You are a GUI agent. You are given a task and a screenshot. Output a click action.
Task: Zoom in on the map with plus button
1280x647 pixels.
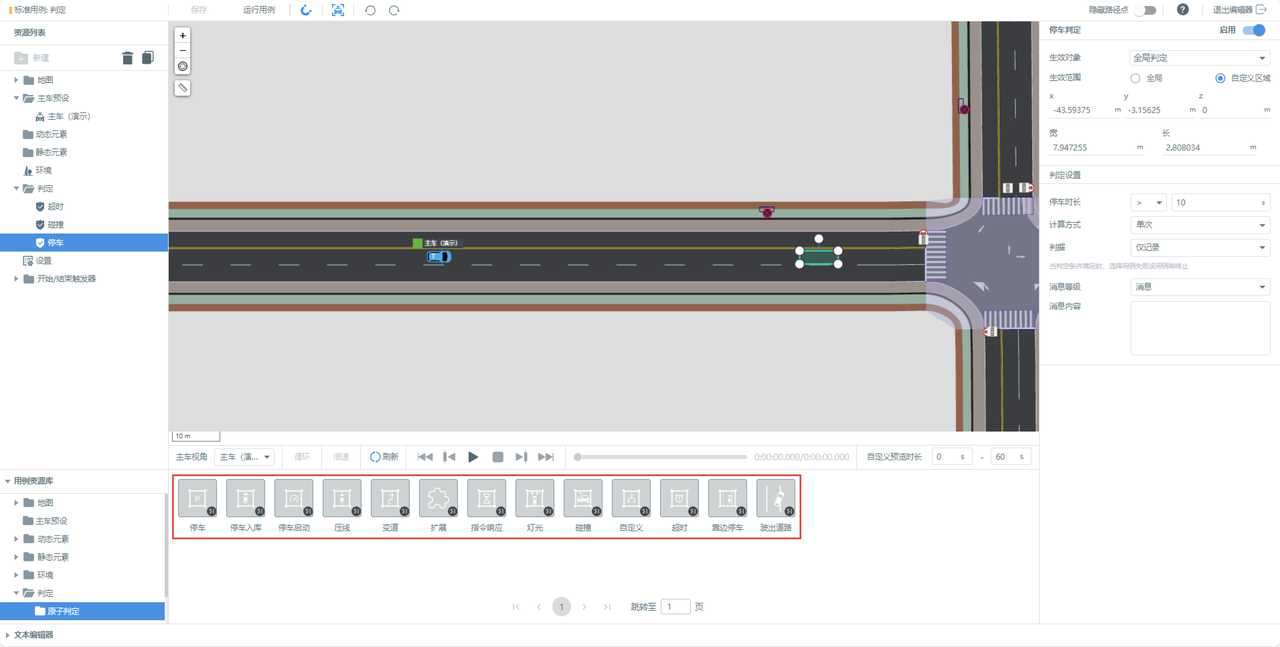click(183, 35)
